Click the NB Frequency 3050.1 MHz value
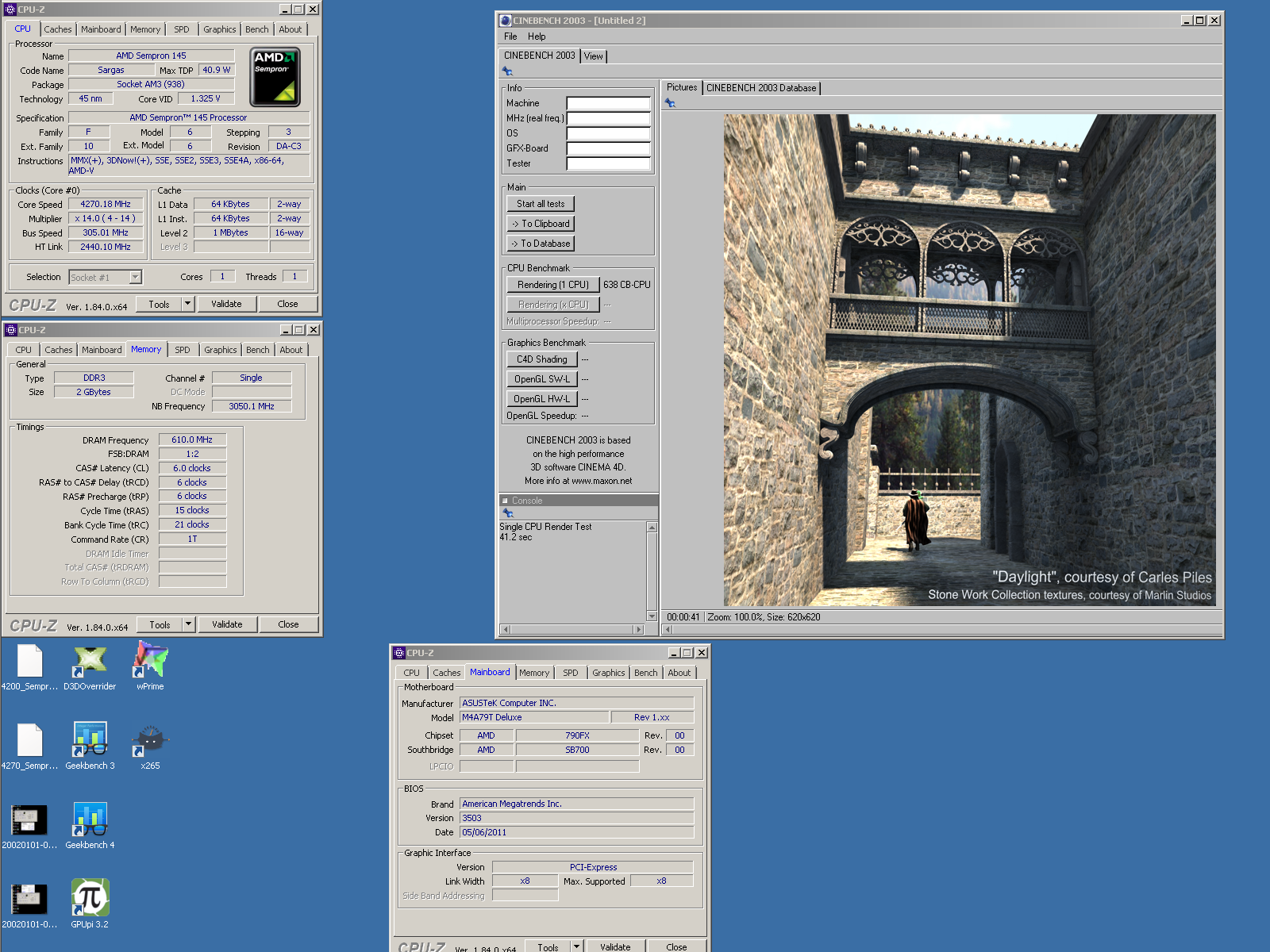Viewport: 1270px width, 952px height. pos(252,406)
